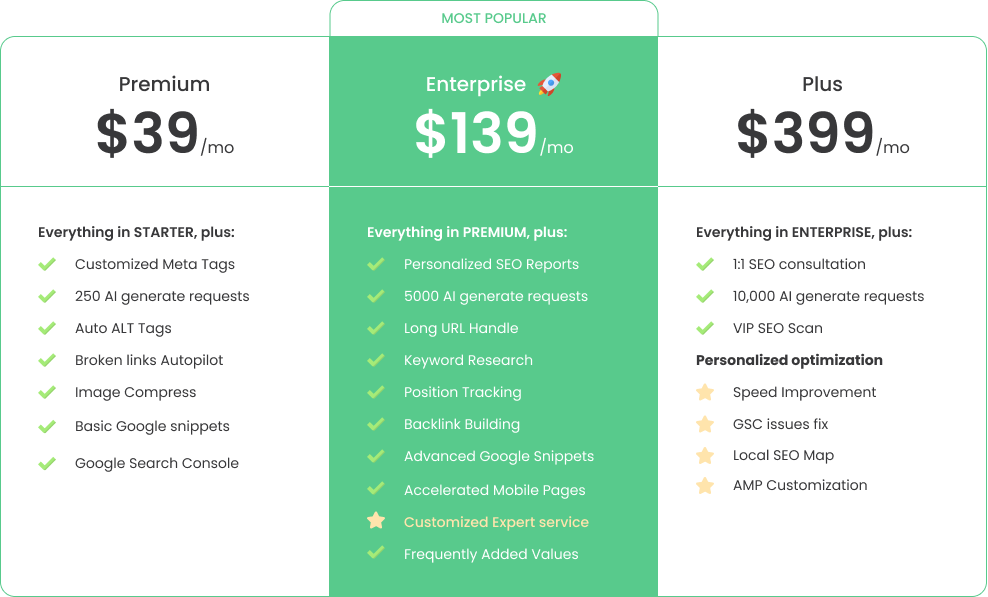Click the star beside Speed Improvement

705,392
